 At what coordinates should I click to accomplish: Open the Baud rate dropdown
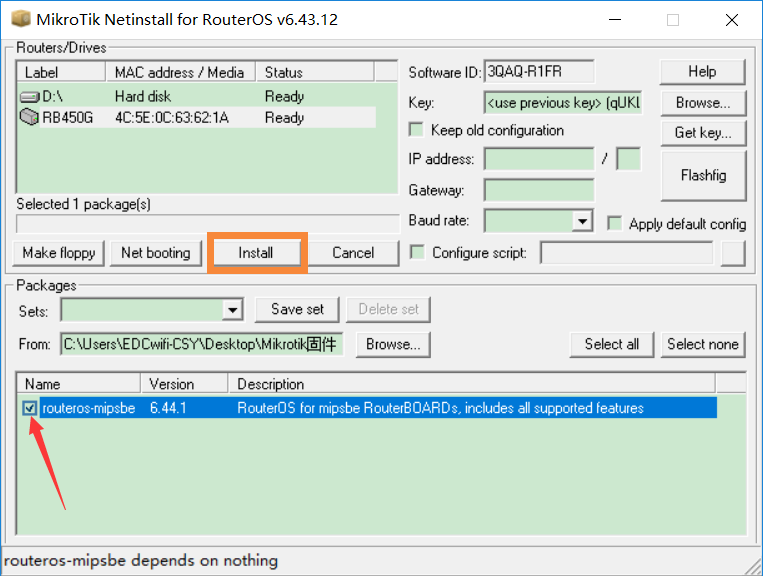[582, 221]
